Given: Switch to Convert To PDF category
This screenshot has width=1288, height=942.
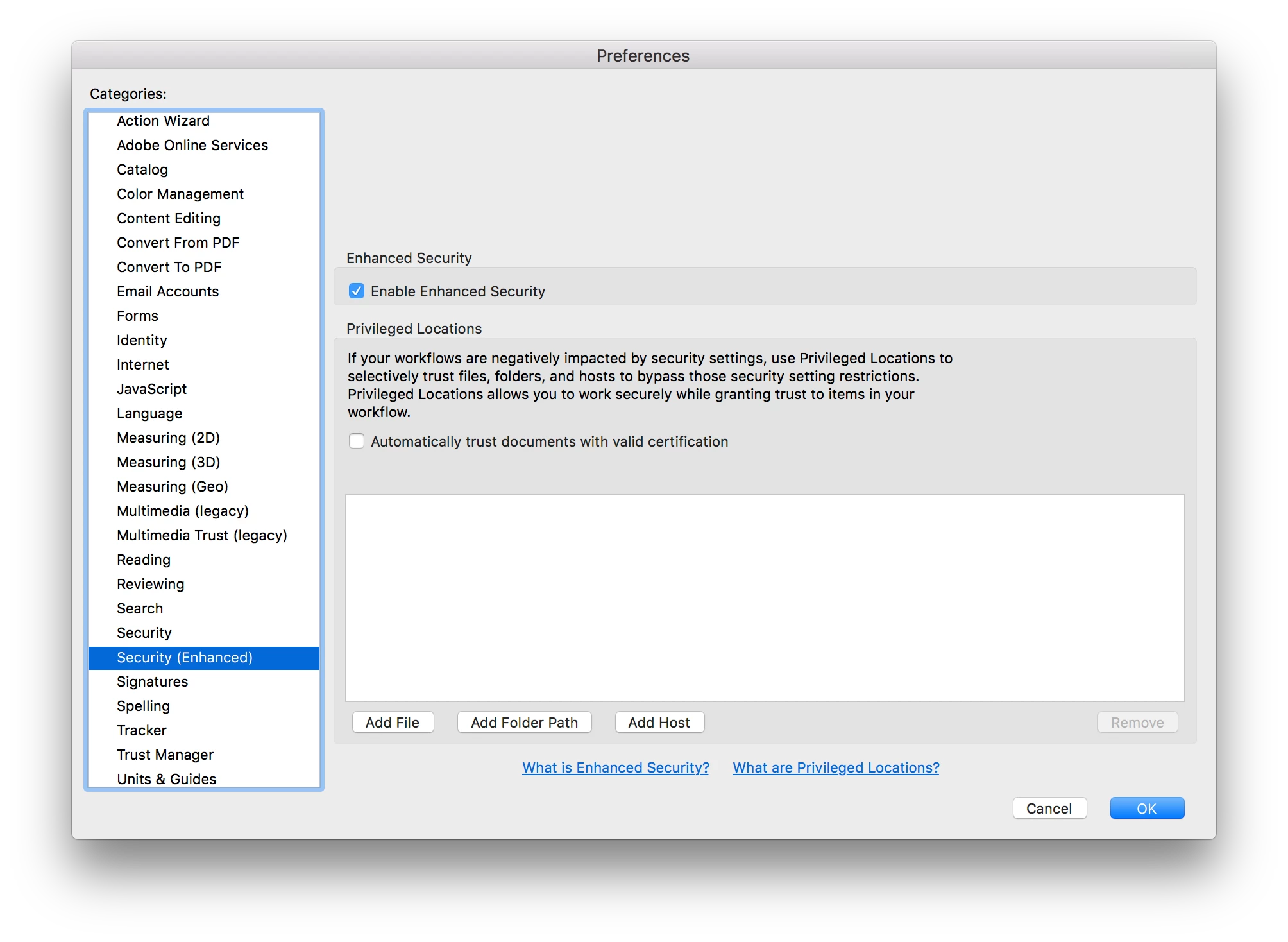Looking at the screenshot, I should pos(169,267).
